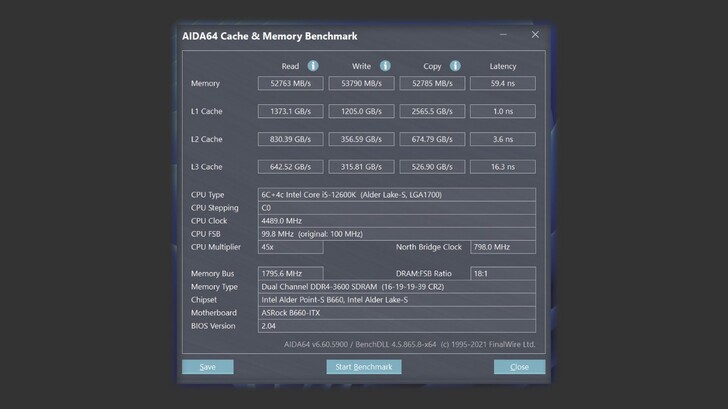
Task: Select the Memory Copy value 52785 MB/s
Action: pos(432,84)
